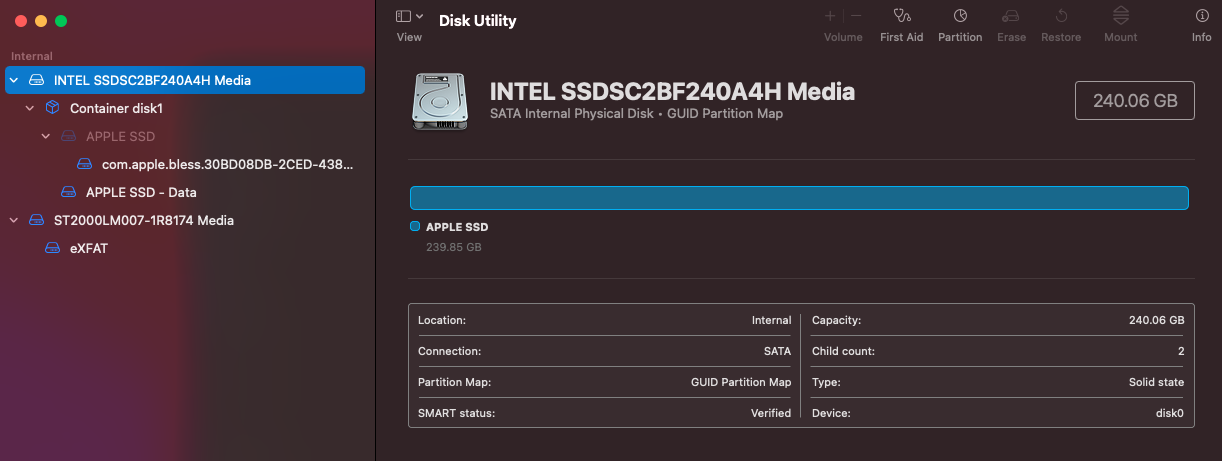Click the Location Internal value
1222x461 pixels.
pos(771,320)
